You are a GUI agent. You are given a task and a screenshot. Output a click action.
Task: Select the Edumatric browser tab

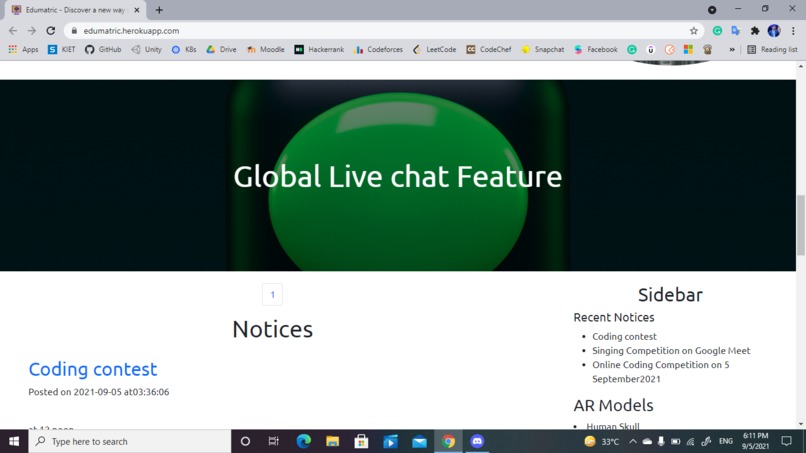tap(76, 10)
